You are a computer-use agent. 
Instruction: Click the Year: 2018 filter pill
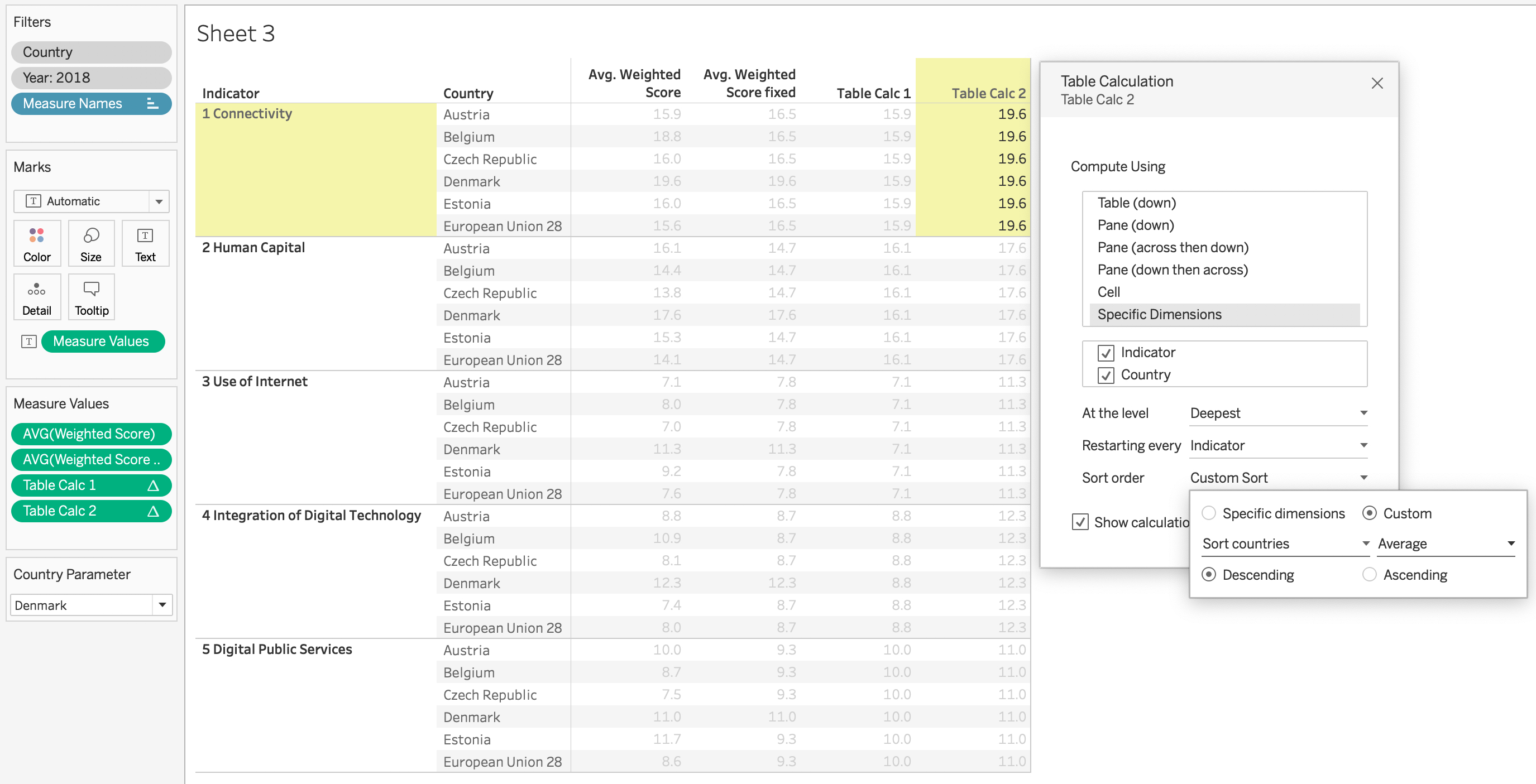point(91,78)
